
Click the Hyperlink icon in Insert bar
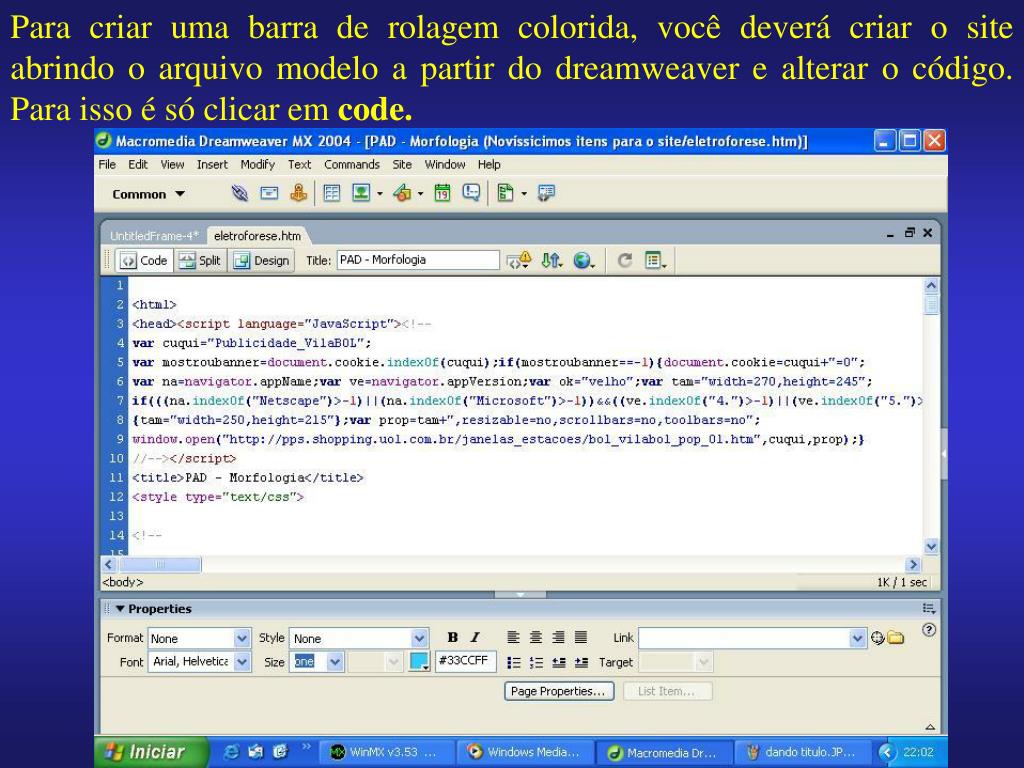pos(240,193)
